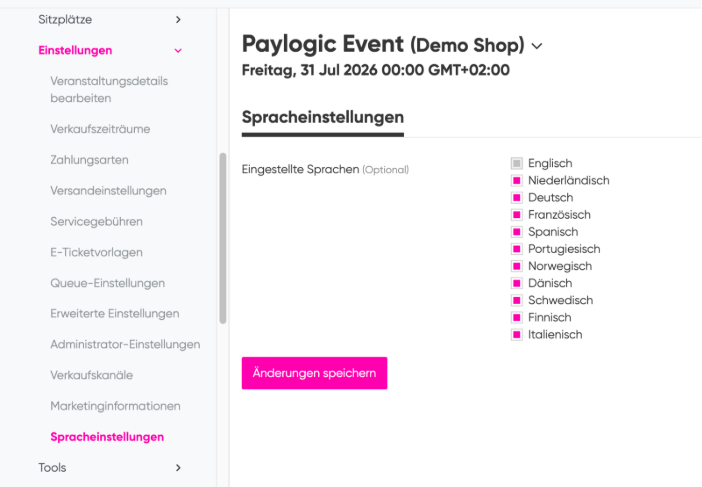Uncheck the Italienisch checkbox
Screen dimensions: 702x487
pyautogui.click(x=517, y=334)
